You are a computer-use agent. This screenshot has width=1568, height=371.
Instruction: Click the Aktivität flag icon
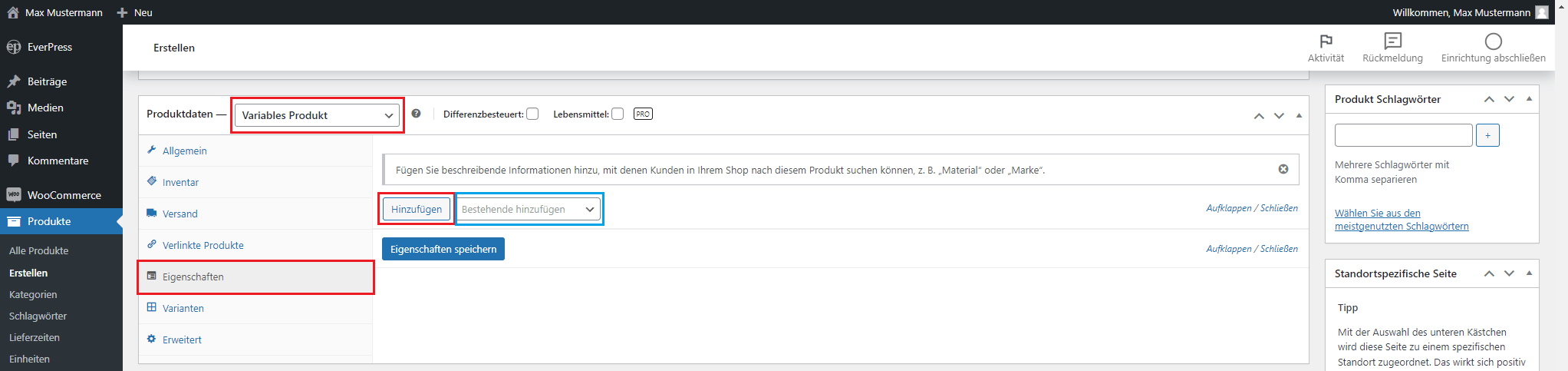(1326, 41)
